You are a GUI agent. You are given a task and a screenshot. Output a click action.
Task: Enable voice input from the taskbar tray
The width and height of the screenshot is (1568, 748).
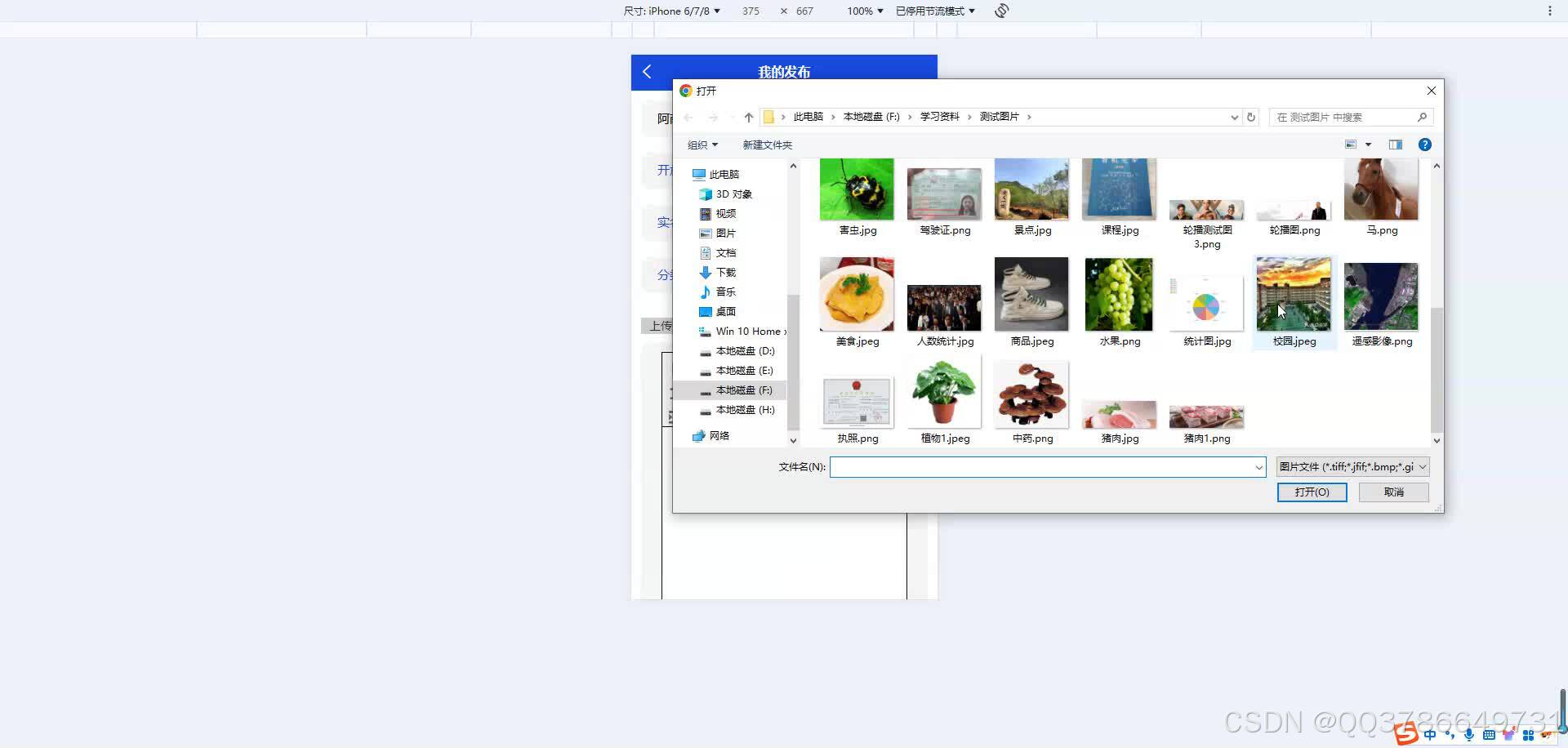click(1468, 733)
